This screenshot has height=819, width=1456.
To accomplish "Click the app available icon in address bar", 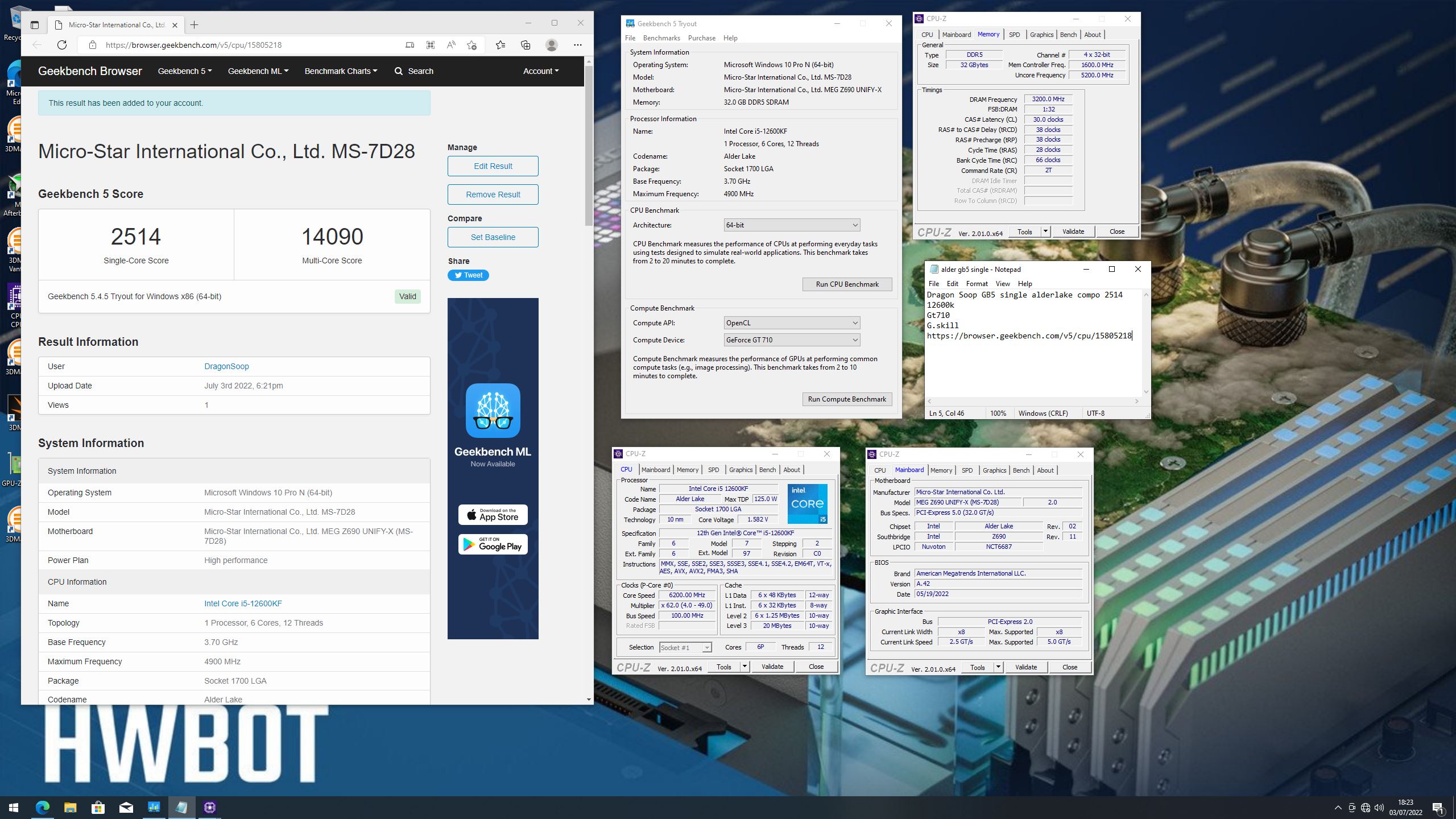I will [409, 45].
